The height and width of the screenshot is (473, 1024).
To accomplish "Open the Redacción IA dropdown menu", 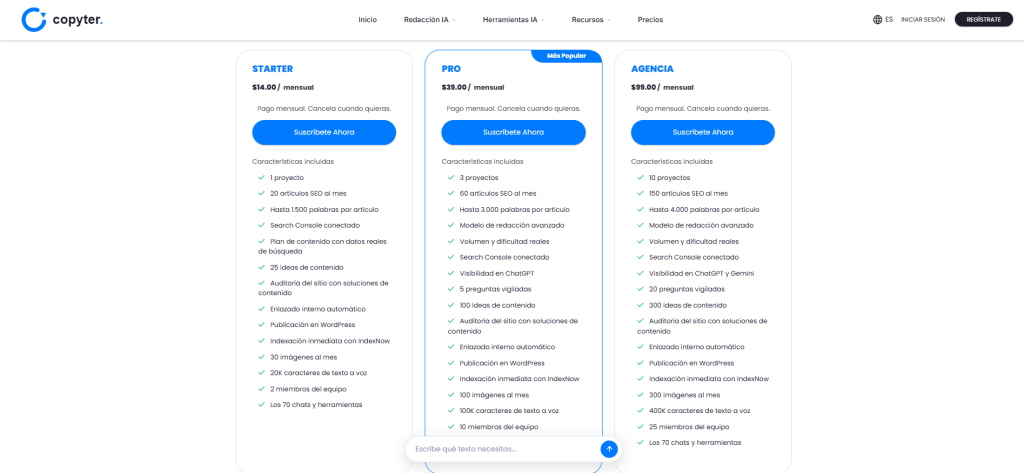I will pos(429,20).
